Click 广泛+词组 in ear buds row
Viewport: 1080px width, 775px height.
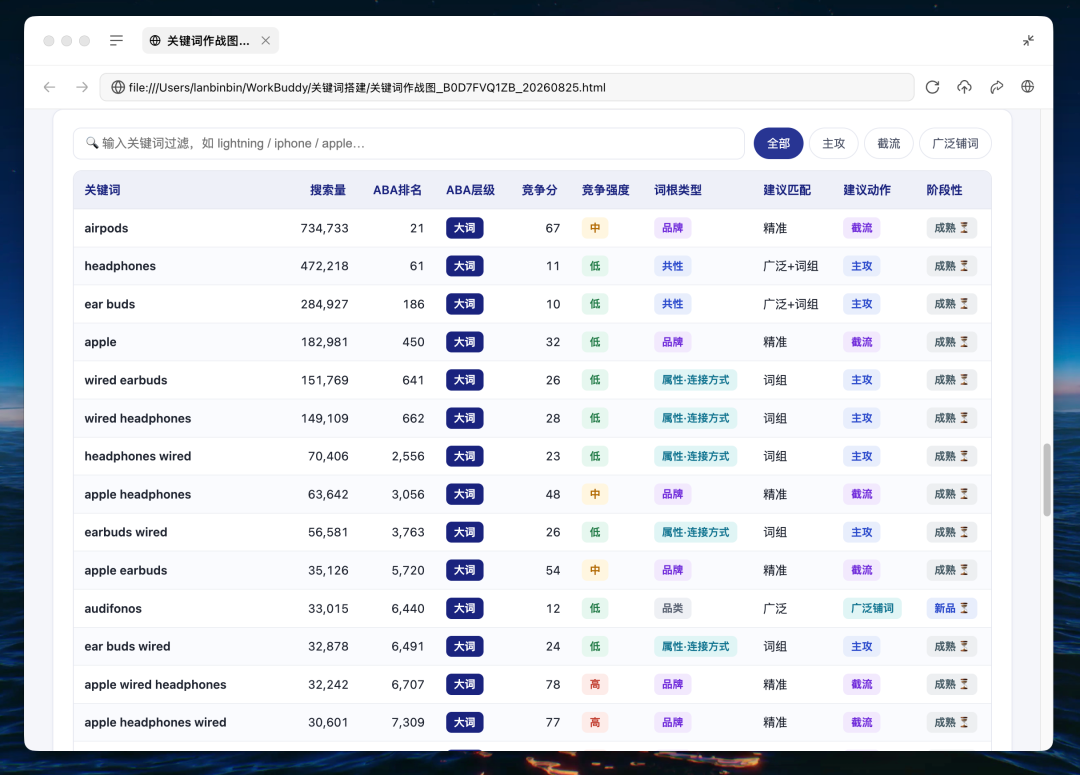[x=791, y=304]
